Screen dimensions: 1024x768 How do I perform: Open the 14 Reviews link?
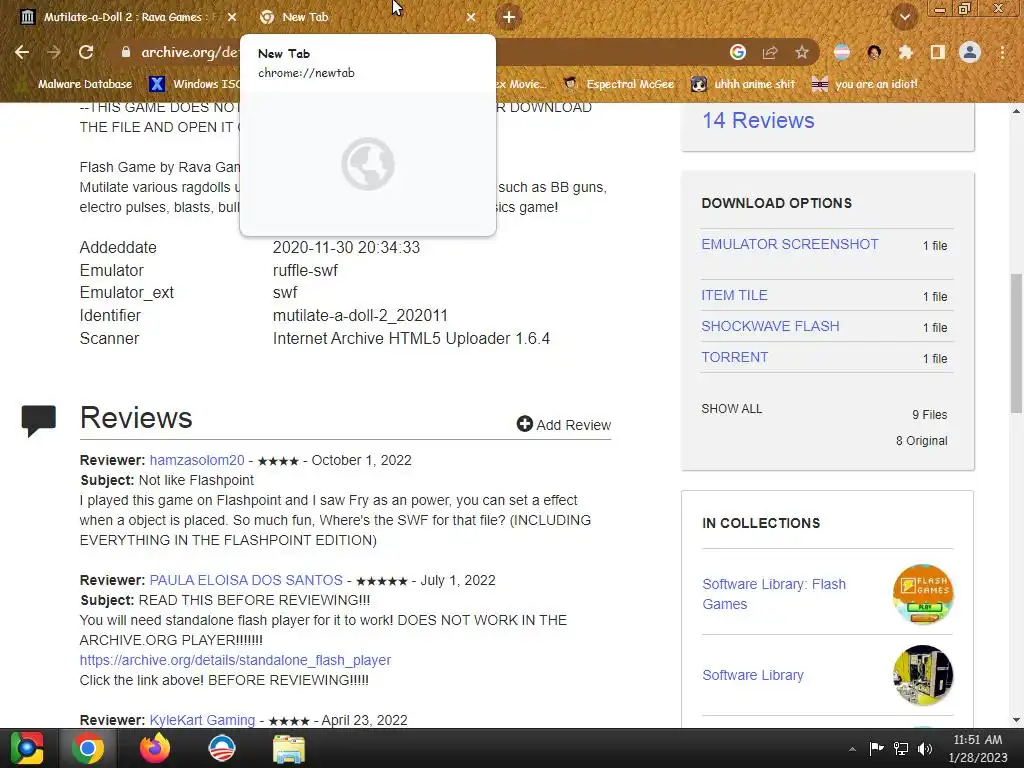[758, 121]
